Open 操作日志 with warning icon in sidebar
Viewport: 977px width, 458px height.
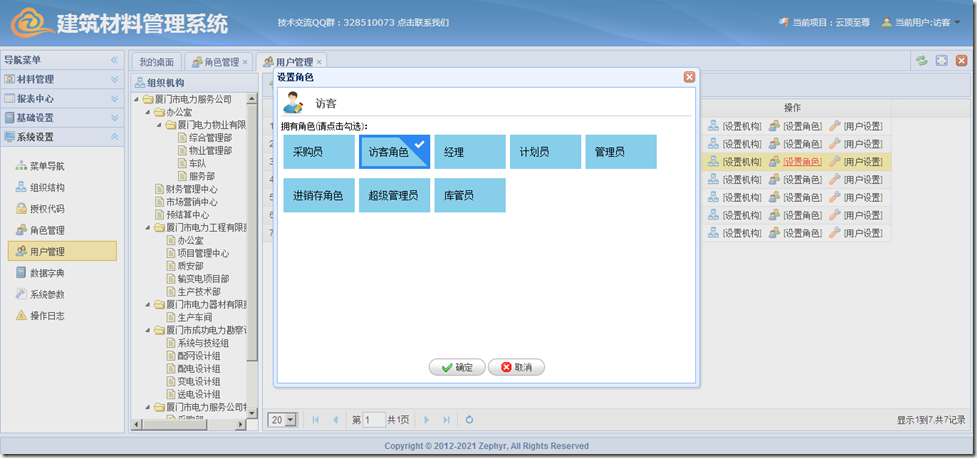click(x=47, y=316)
